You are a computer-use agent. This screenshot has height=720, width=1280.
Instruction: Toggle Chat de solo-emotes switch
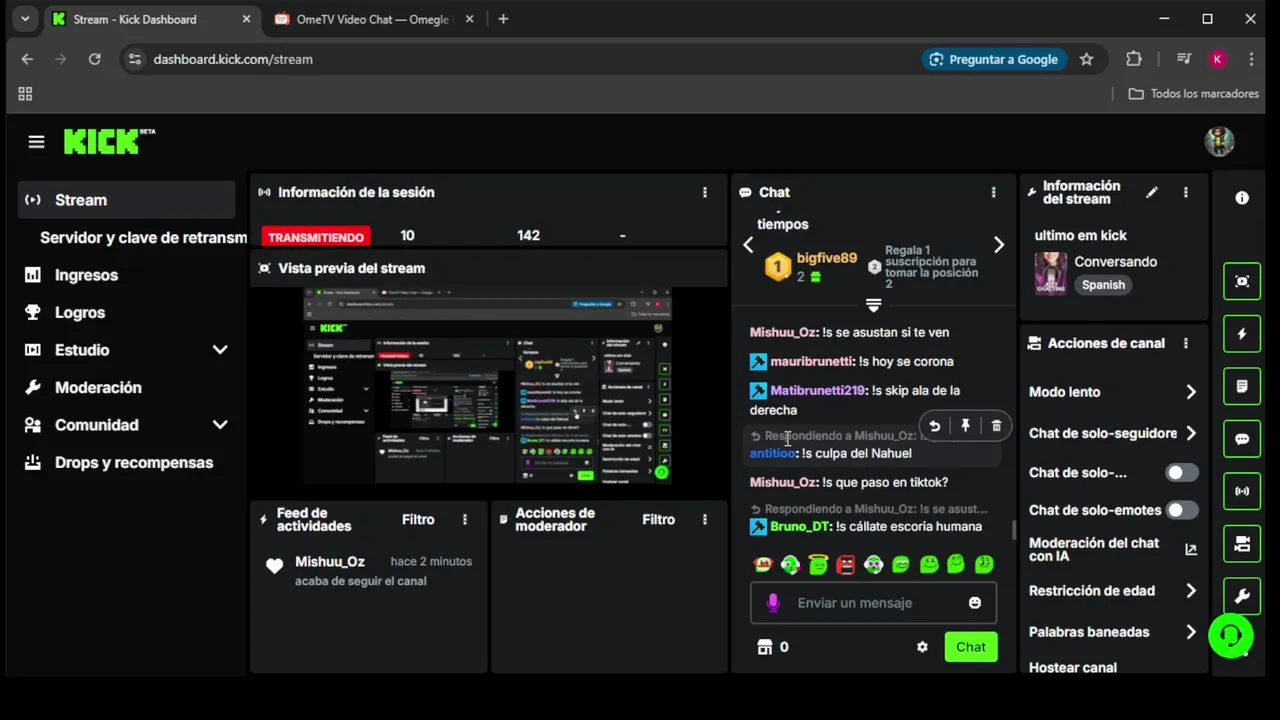(x=1181, y=510)
